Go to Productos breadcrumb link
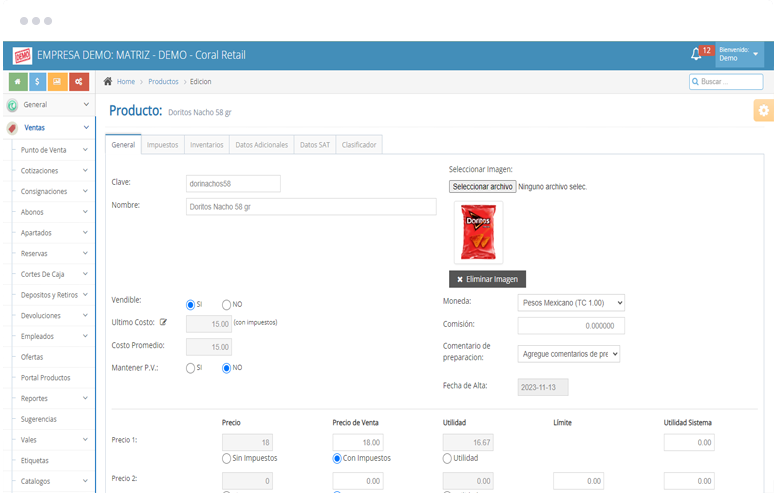776x493 pixels. [163, 82]
